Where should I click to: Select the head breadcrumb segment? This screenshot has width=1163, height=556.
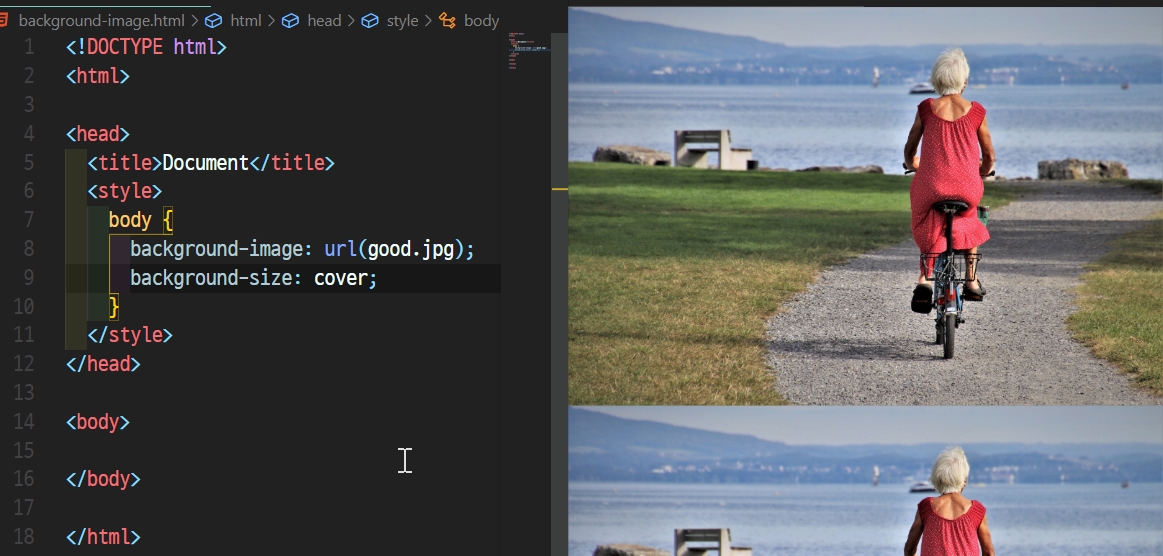coord(324,21)
